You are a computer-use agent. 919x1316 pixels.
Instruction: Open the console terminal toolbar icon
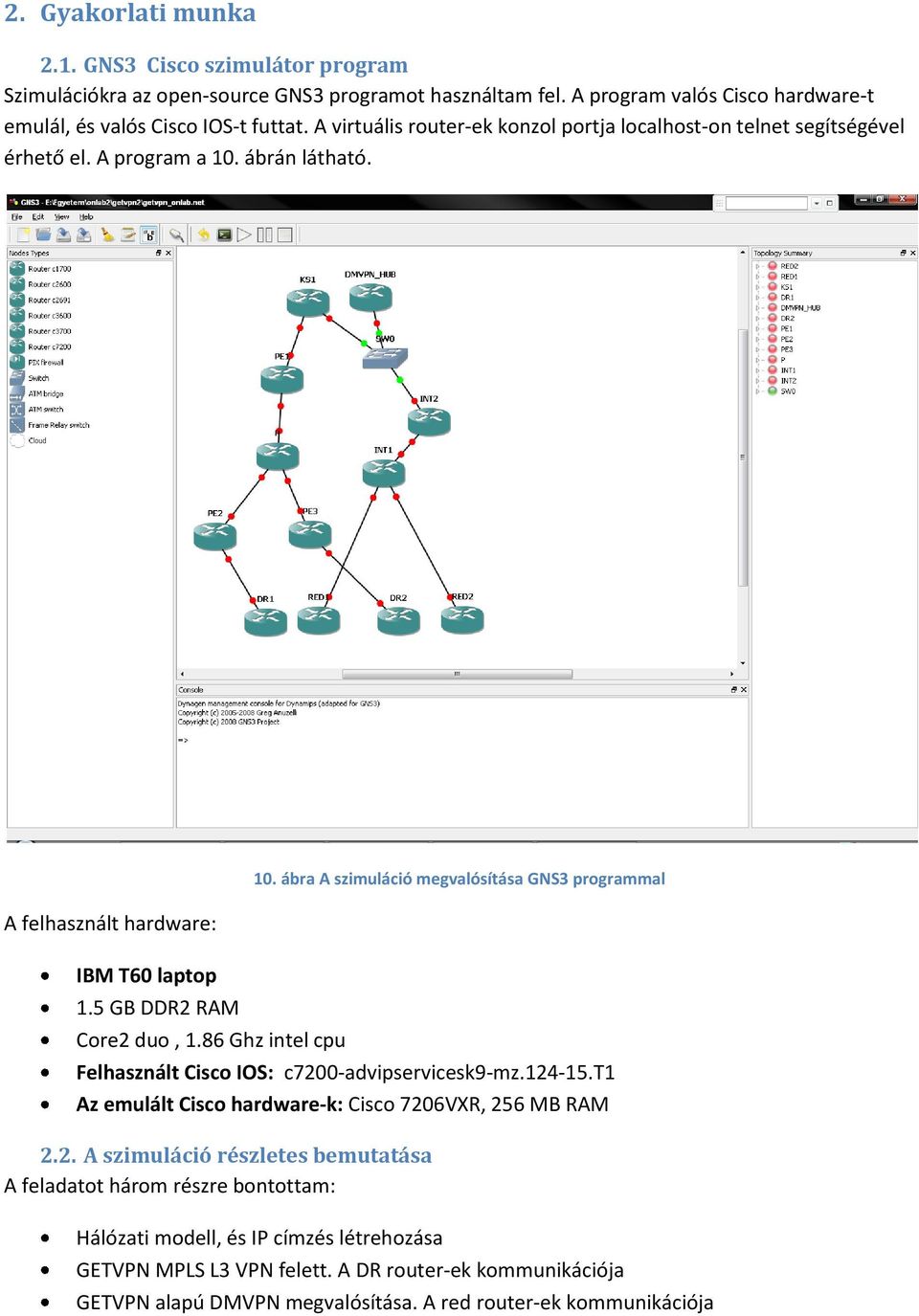pyautogui.click(x=224, y=234)
